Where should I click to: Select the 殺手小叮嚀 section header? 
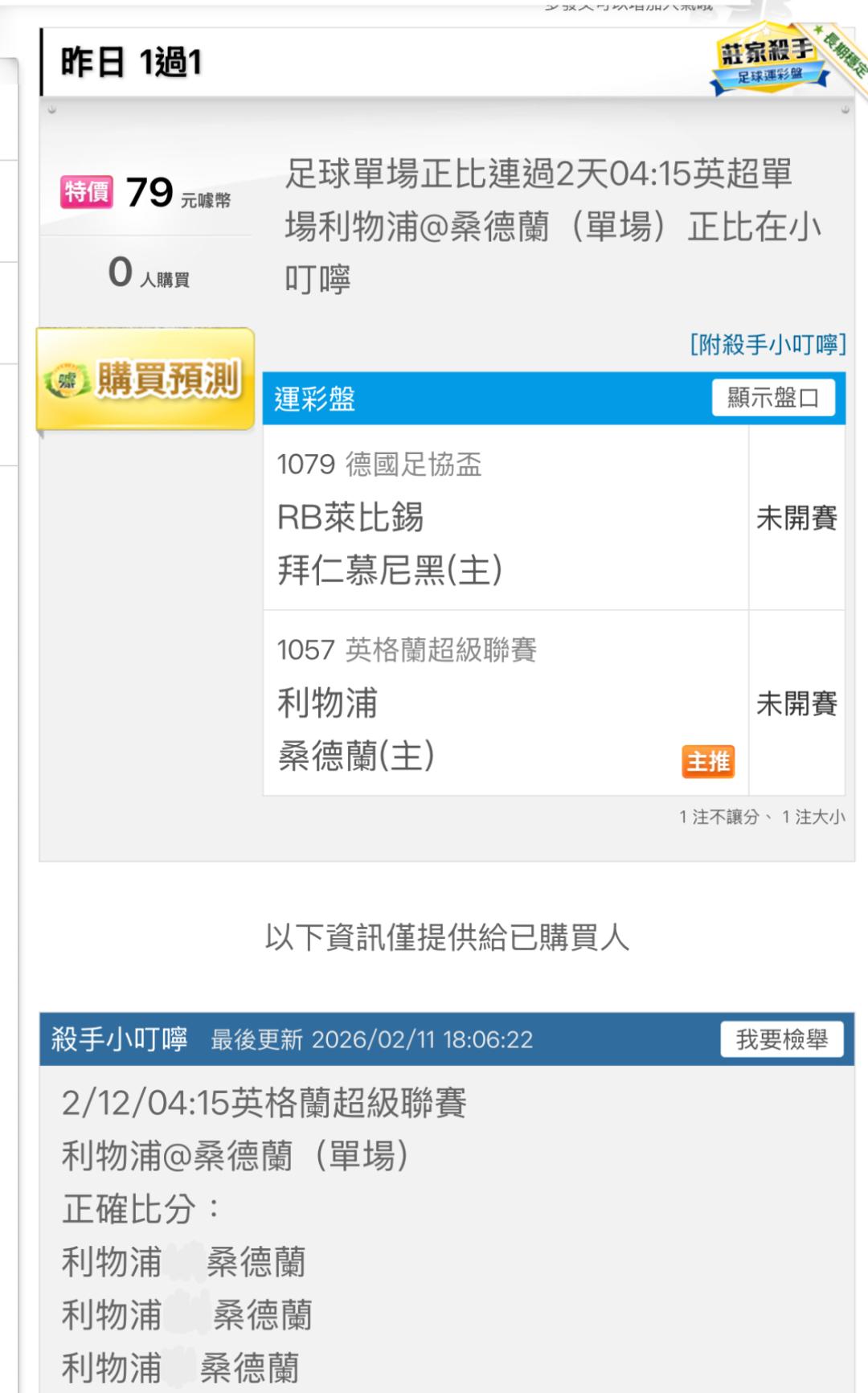(120, 1039)
